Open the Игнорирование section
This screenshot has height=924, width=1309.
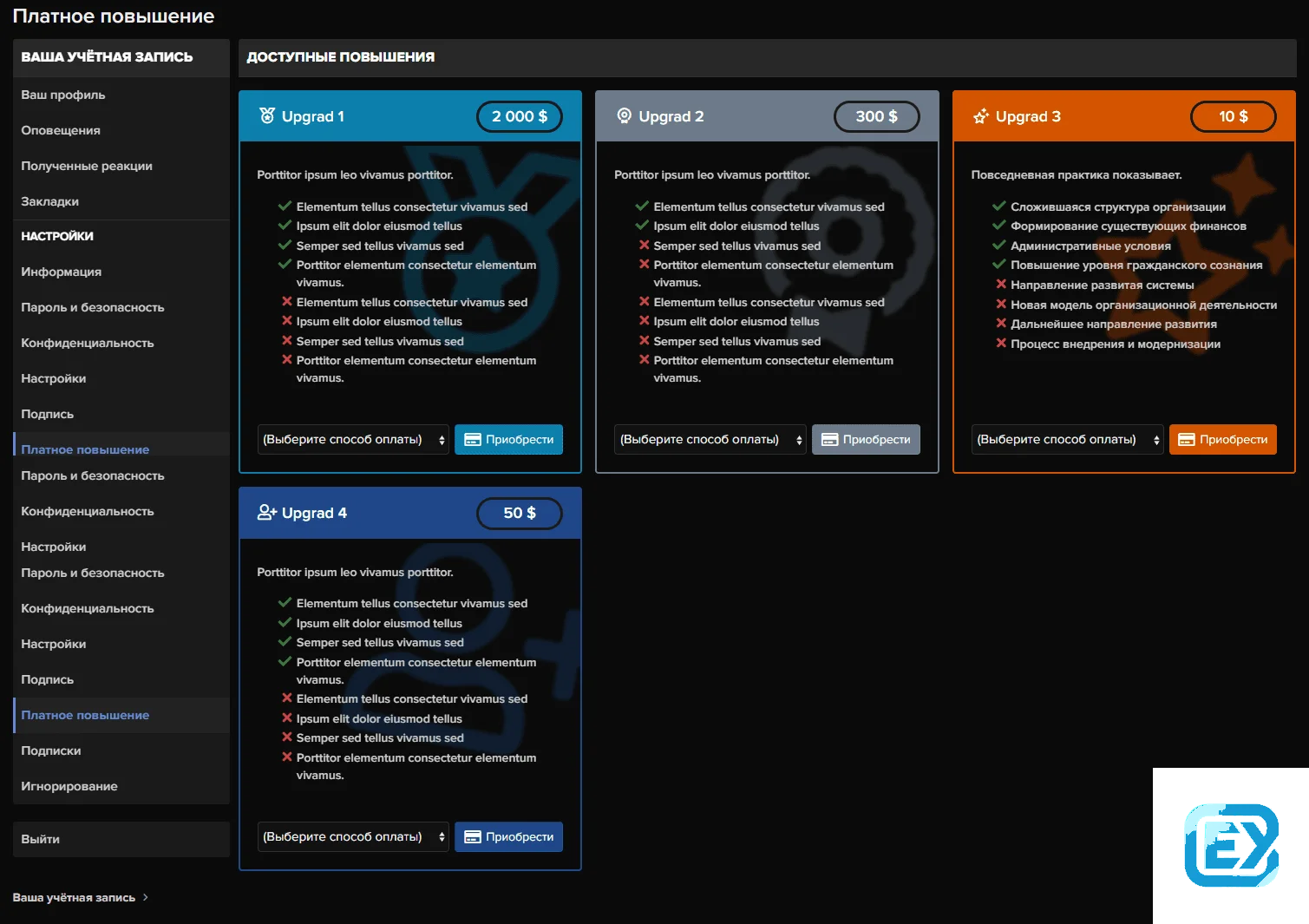pyautogui.click(x=69, y=786)
